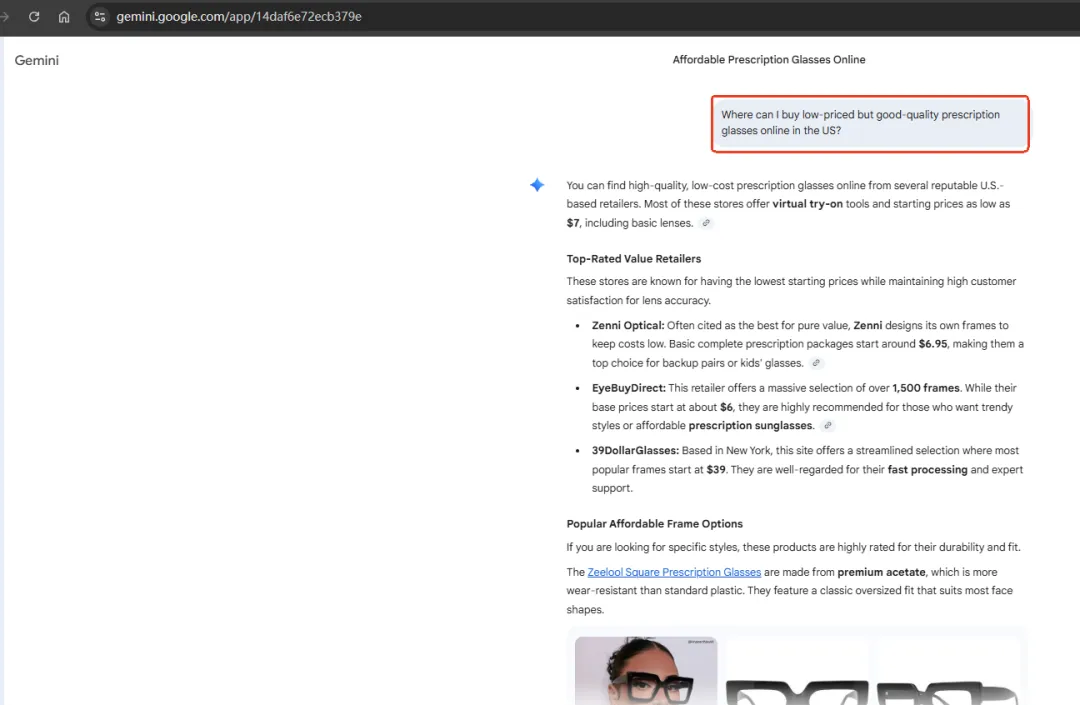Image resolution: width=1080 pixels, height=705 pixels.
Task: Click the bold '$6.95' price text
Action: (933, 344)
